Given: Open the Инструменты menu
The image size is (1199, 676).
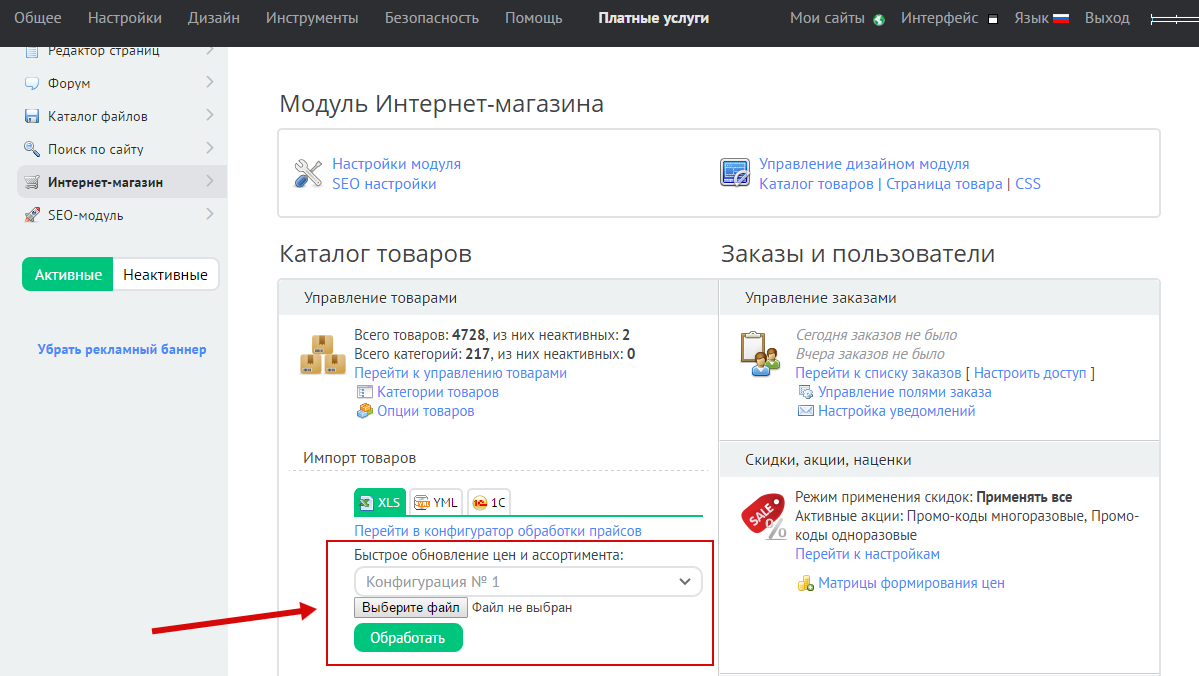Looking at the screenshot, I should tap(312, 18).
